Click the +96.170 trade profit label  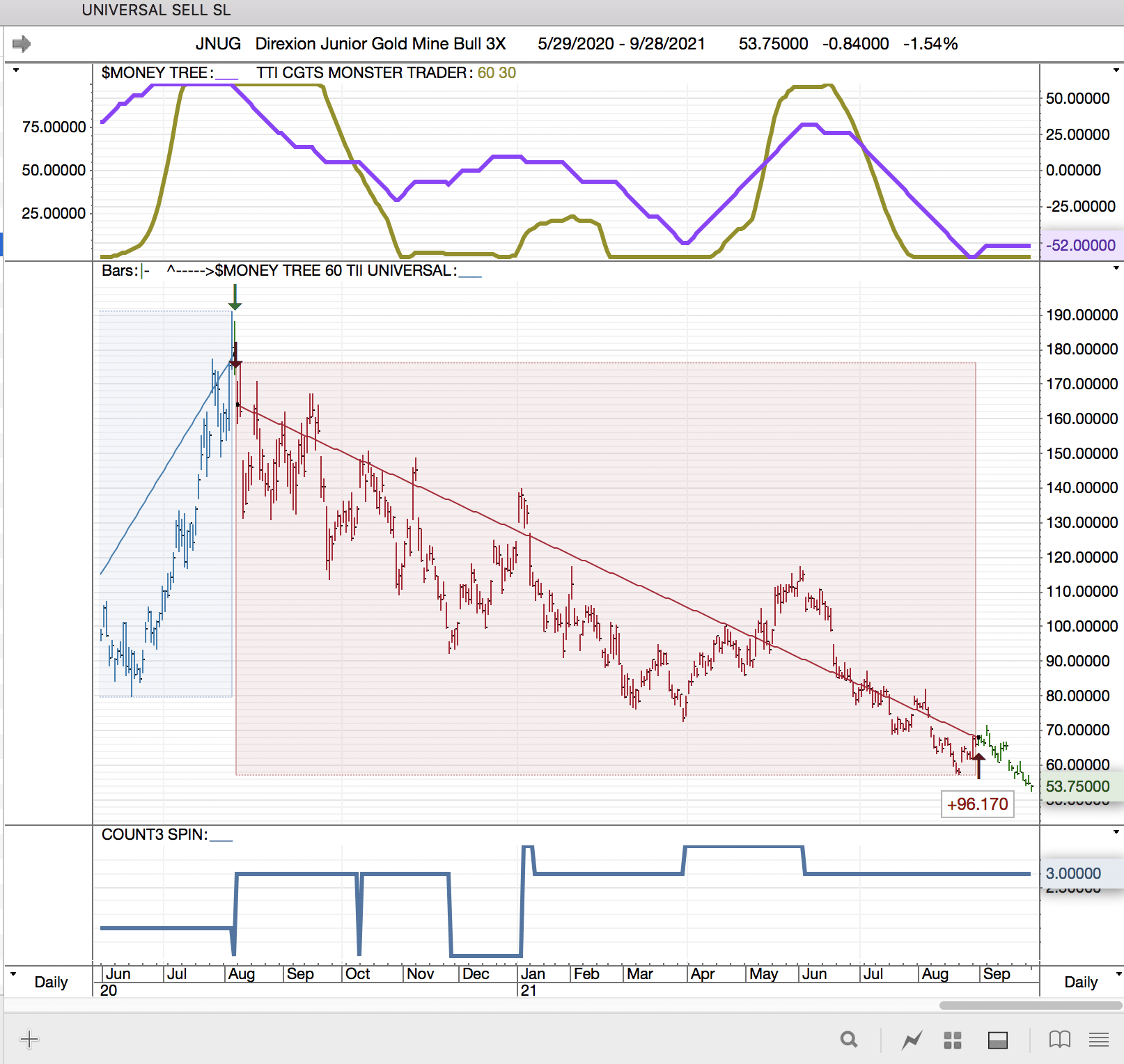tap(977, 804)
